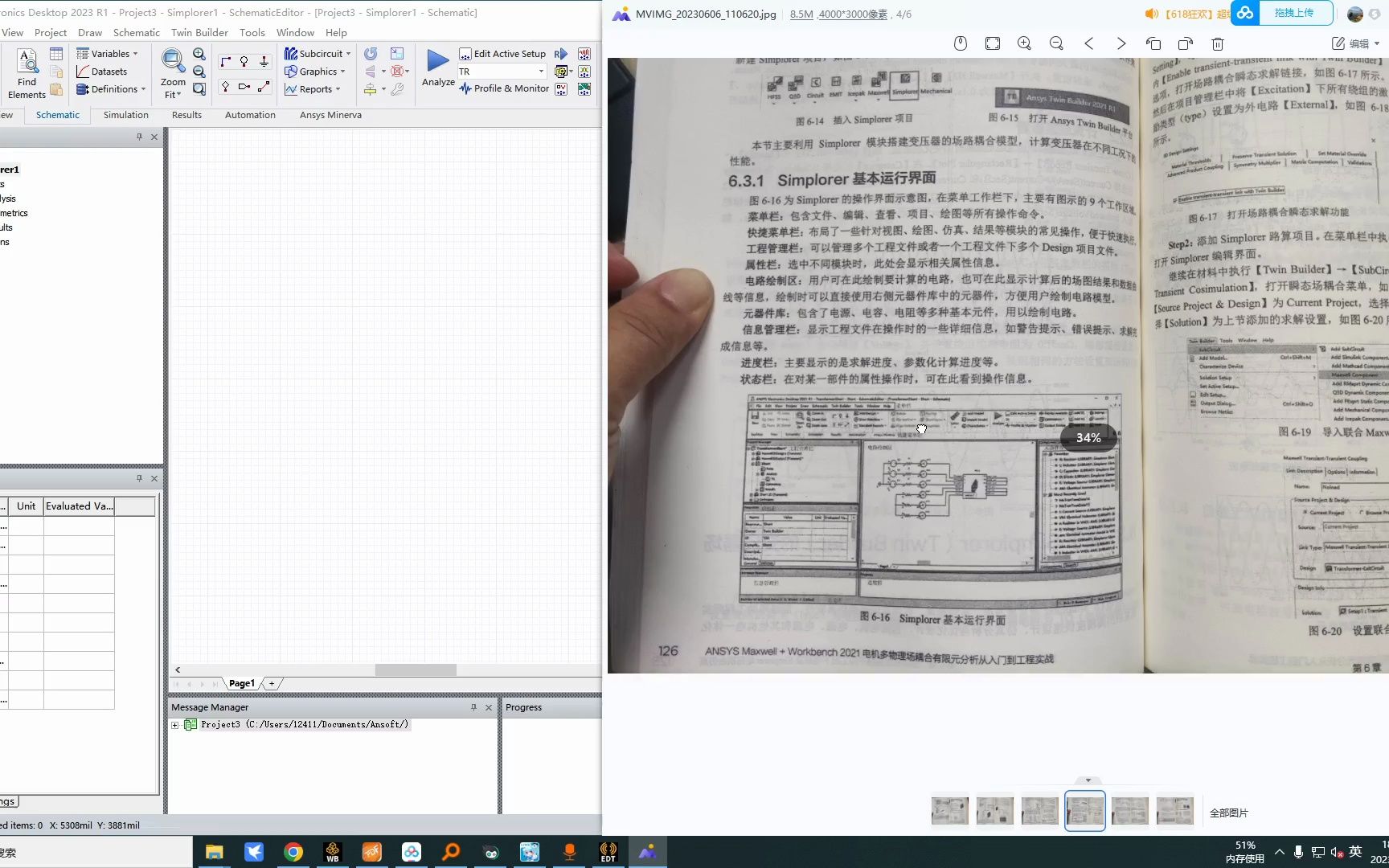Select the Page1 schematic sheet tab
The image size is (1389, 868).
tap(241, 683)
